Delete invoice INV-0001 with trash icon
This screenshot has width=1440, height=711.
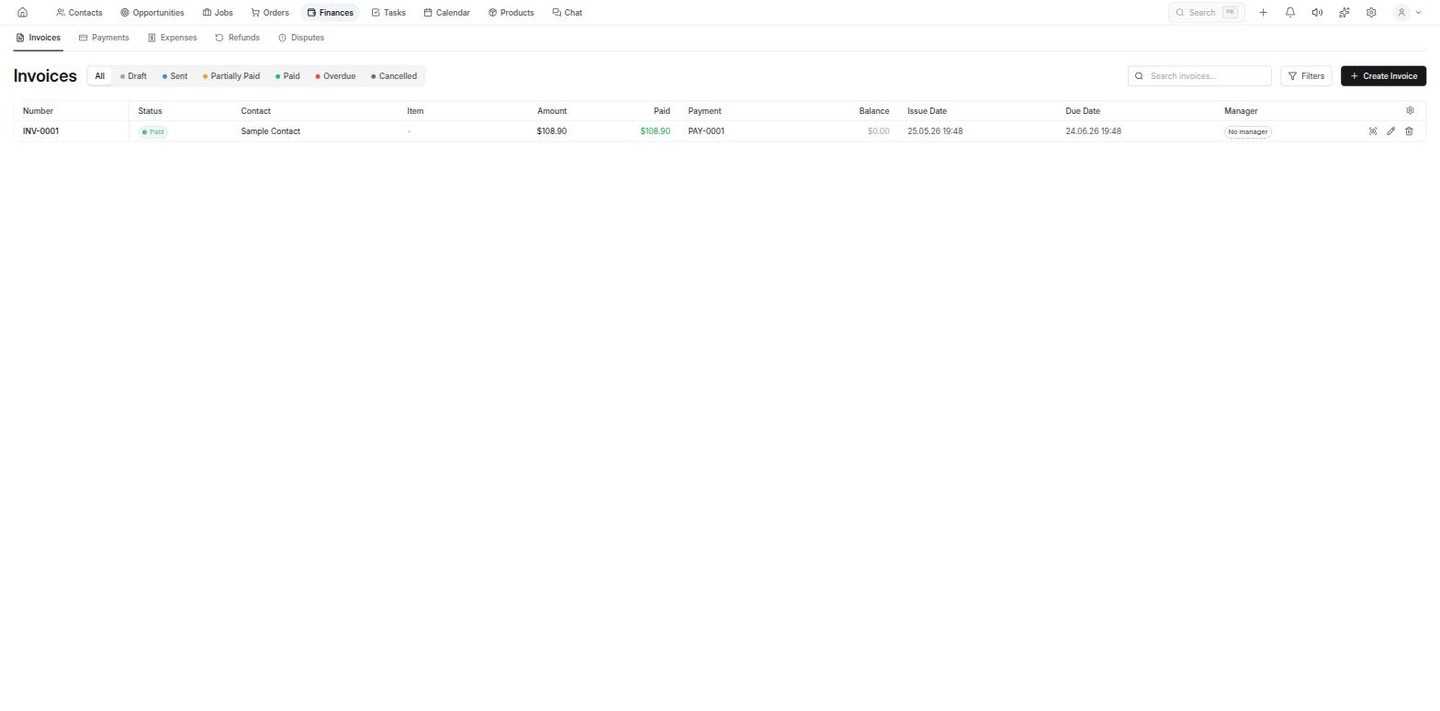coord(1409,131)
